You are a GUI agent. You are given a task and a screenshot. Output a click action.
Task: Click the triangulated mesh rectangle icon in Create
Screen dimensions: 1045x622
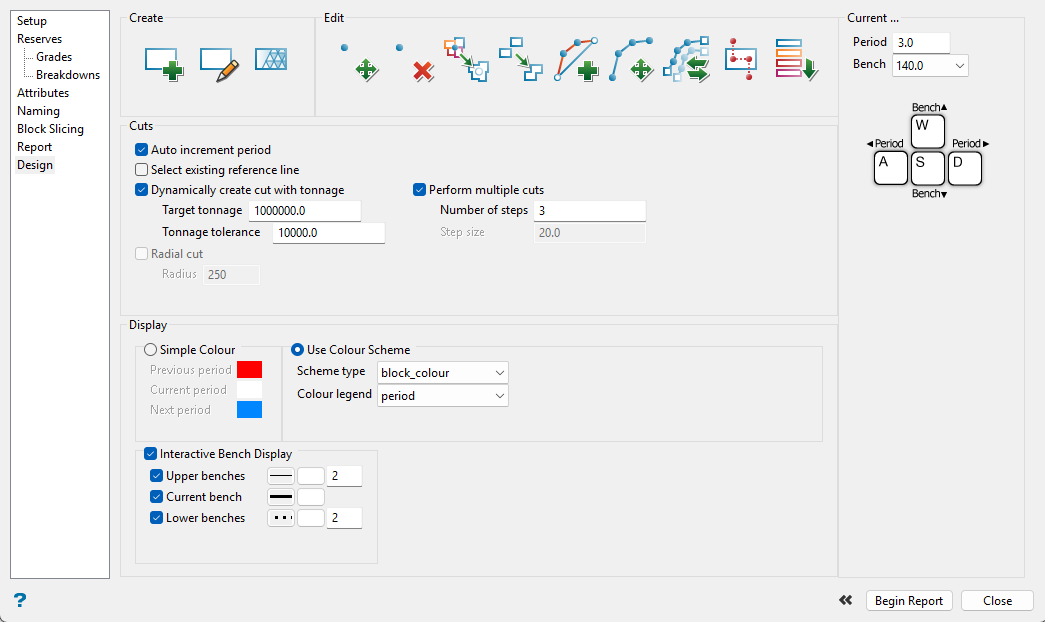pos(271,59)
